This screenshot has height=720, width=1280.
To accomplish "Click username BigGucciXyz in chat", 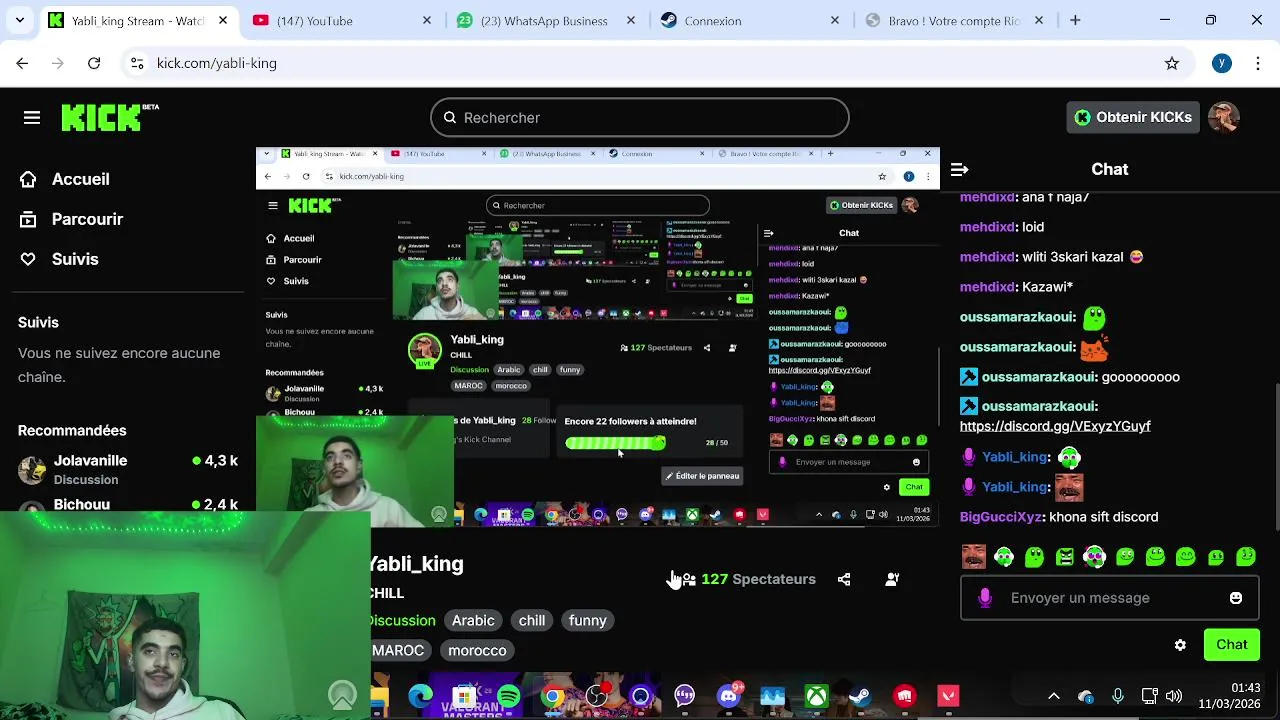I will 1001,517.
